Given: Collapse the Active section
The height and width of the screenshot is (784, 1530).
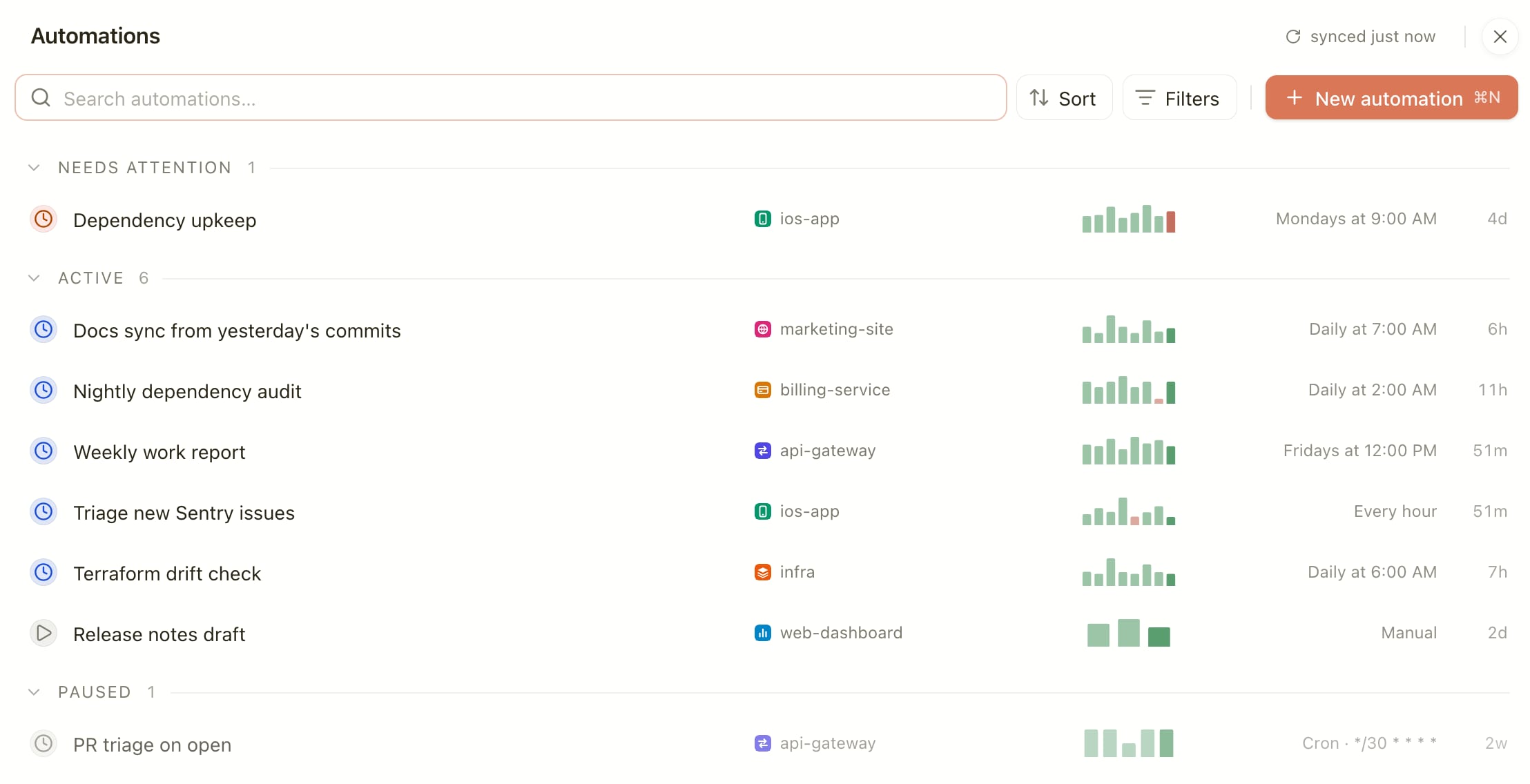Looking at the screenshot, I should tap(34, 278).
